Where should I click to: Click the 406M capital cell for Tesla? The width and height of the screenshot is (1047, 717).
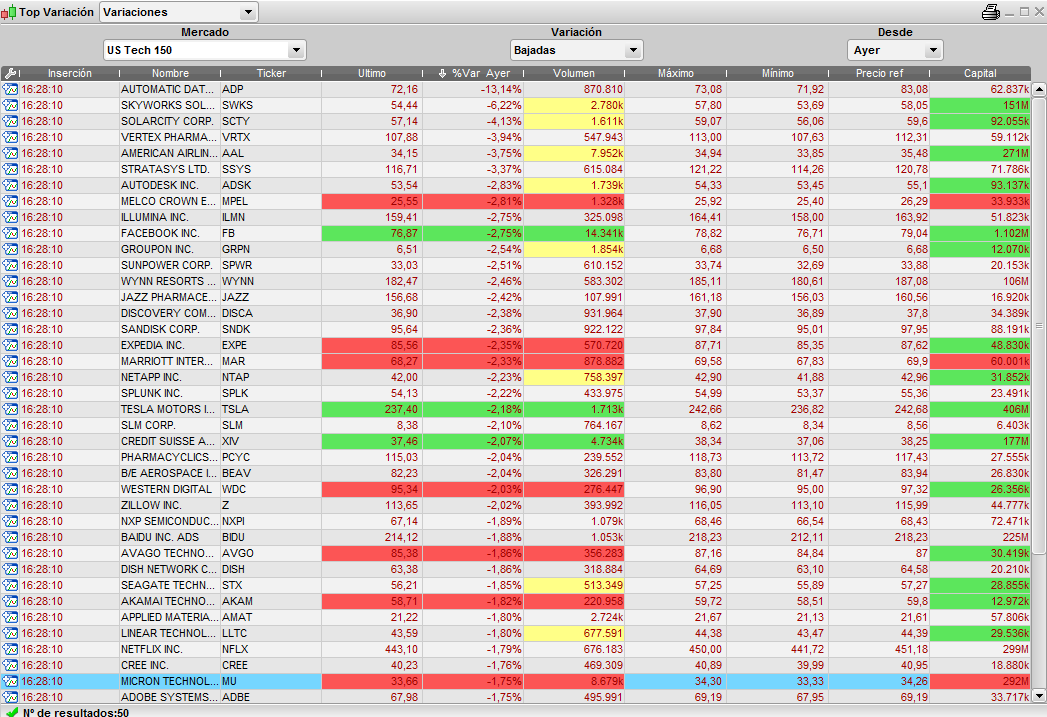(980, 410)
